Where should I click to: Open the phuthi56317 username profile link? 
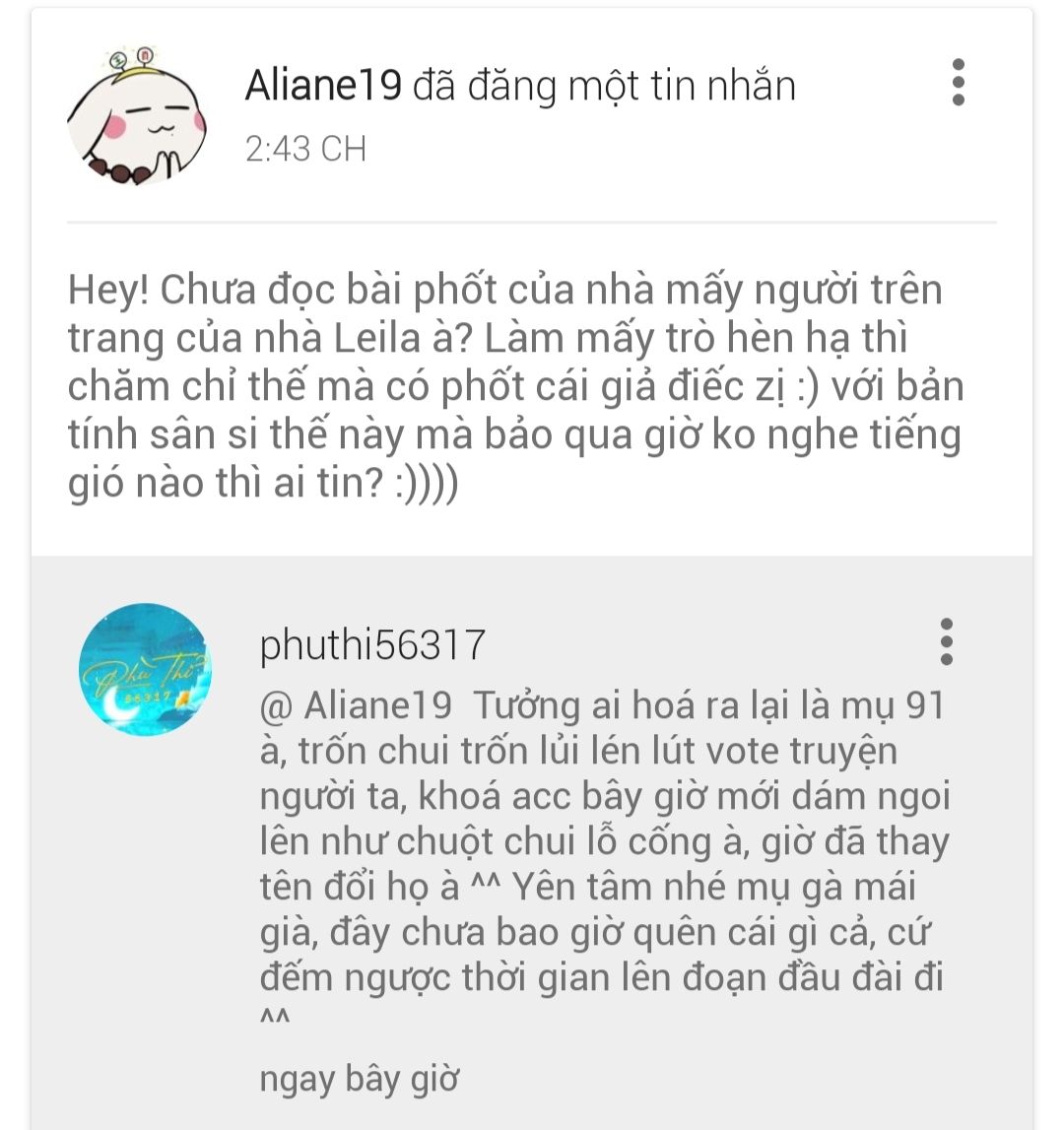(372, 645)
